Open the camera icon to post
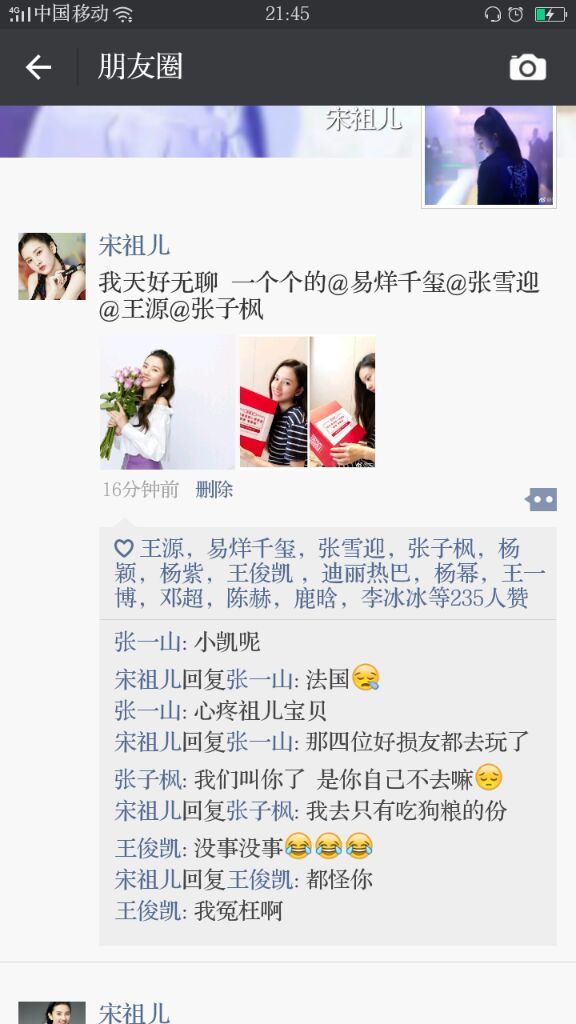The width and height of the screenshot is (576, 1024). (x=528, y=67)
